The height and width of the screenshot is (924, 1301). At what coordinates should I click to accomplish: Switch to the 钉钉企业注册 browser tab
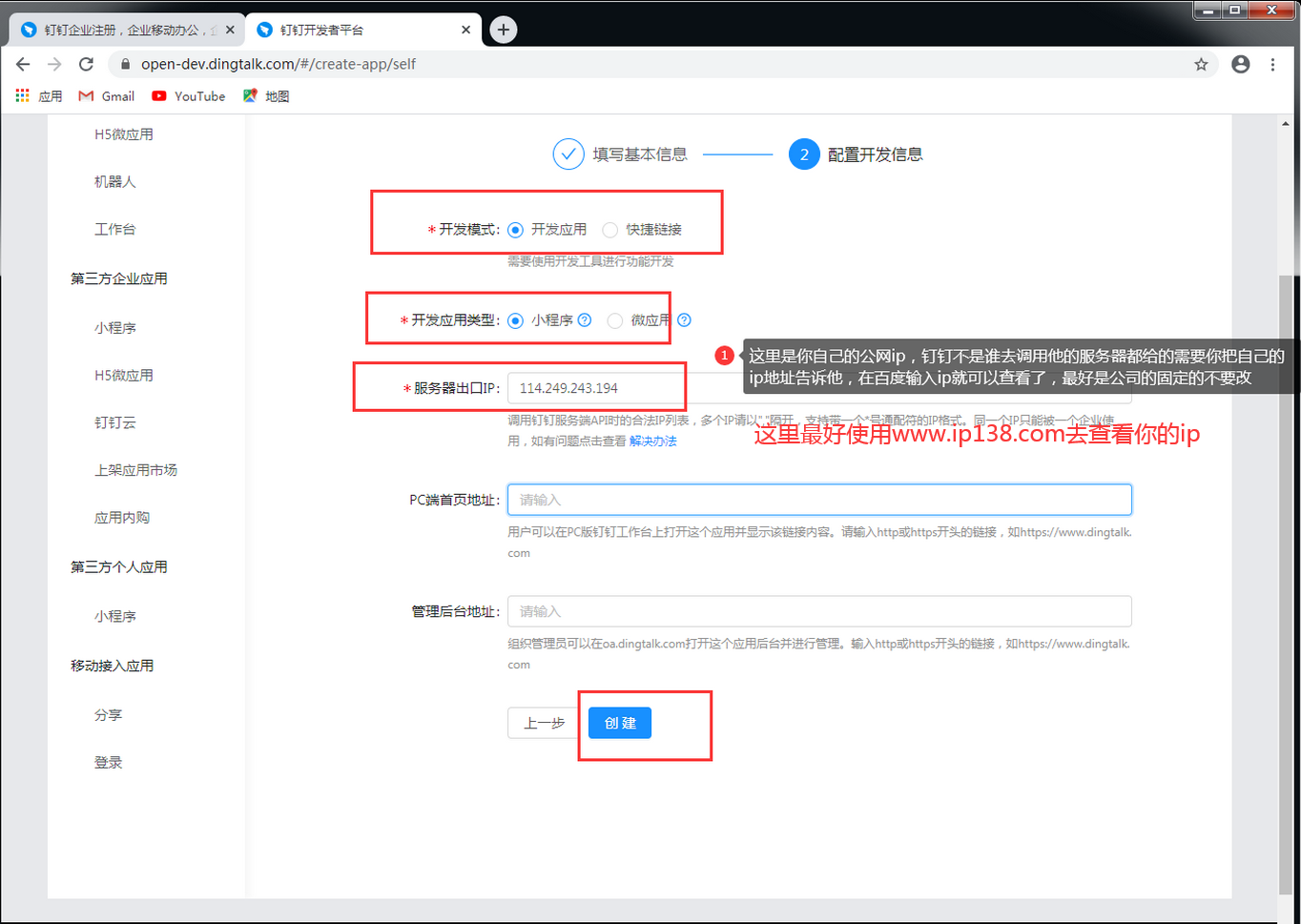[x=127, y=30]
